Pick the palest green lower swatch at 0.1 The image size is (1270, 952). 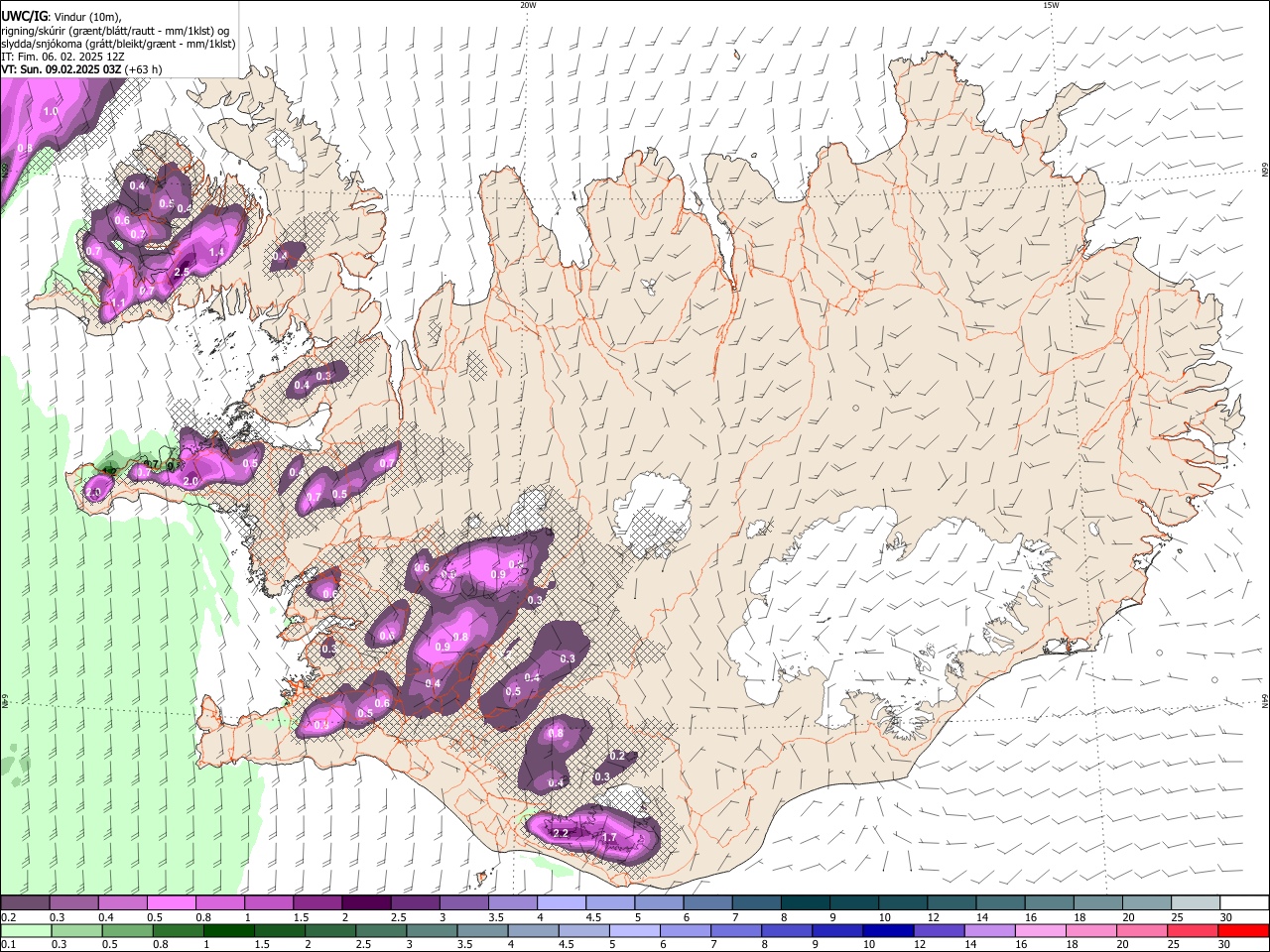25,930
